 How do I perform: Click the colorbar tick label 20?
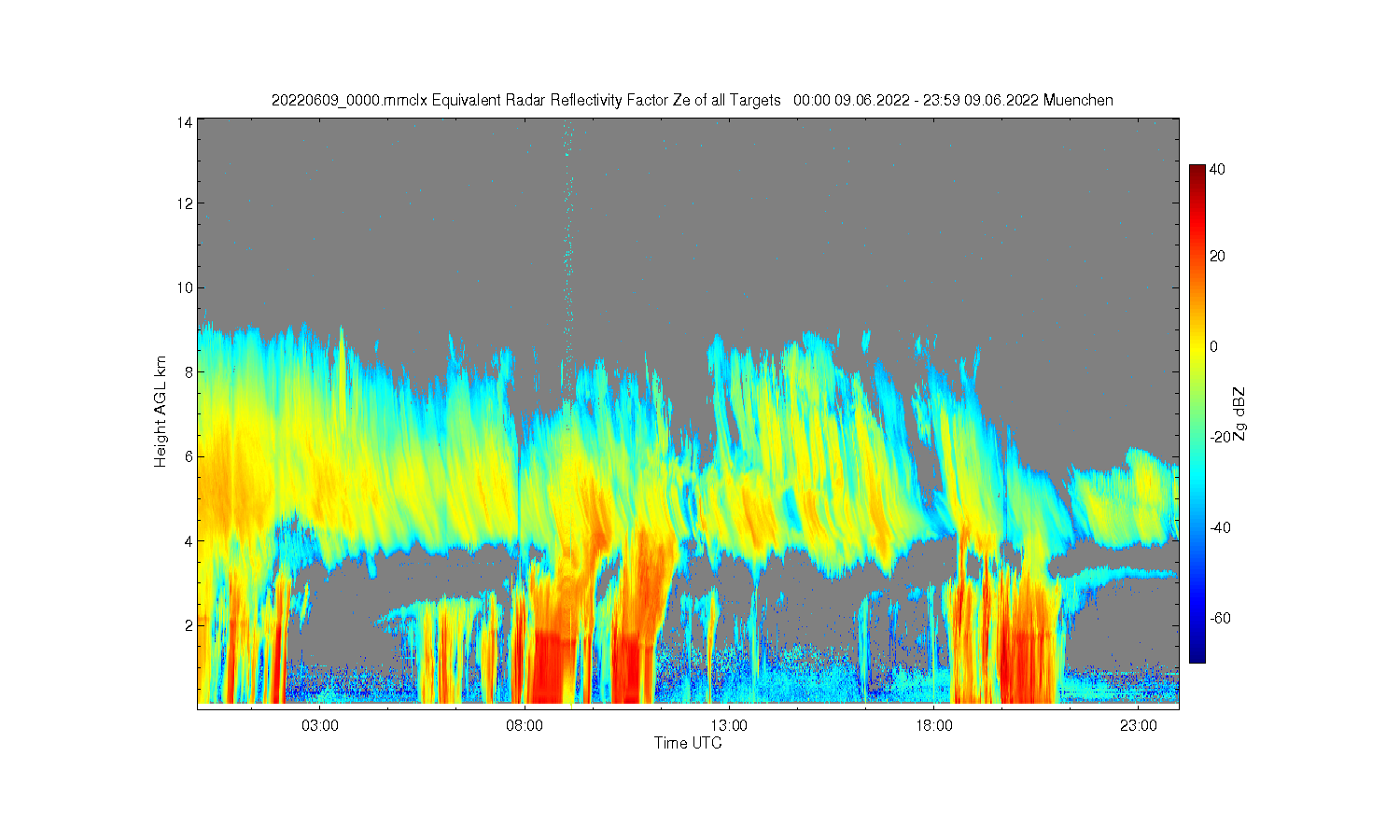[1217, 256]
